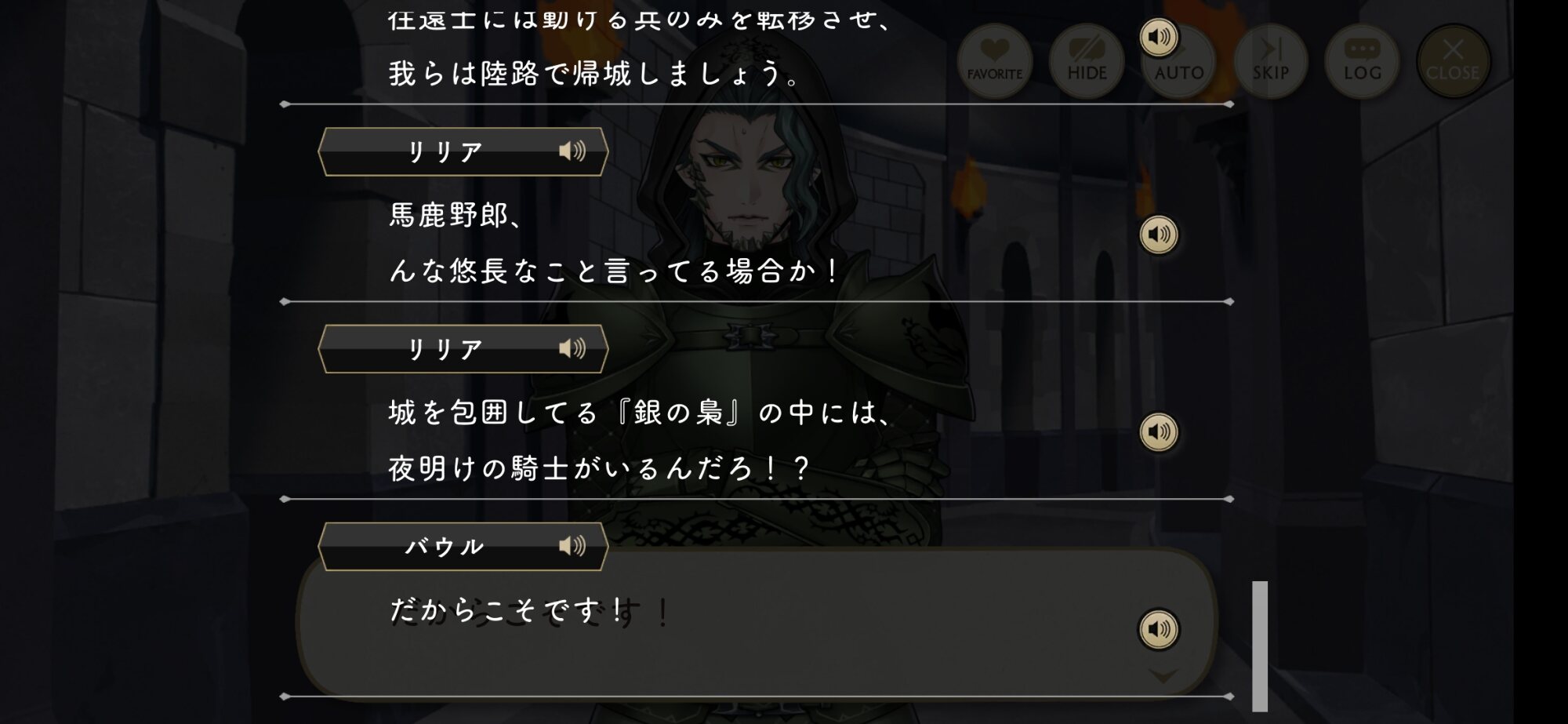1568x724 pixels.
Task: Select the バウル name plate
Action: (463, 546)
